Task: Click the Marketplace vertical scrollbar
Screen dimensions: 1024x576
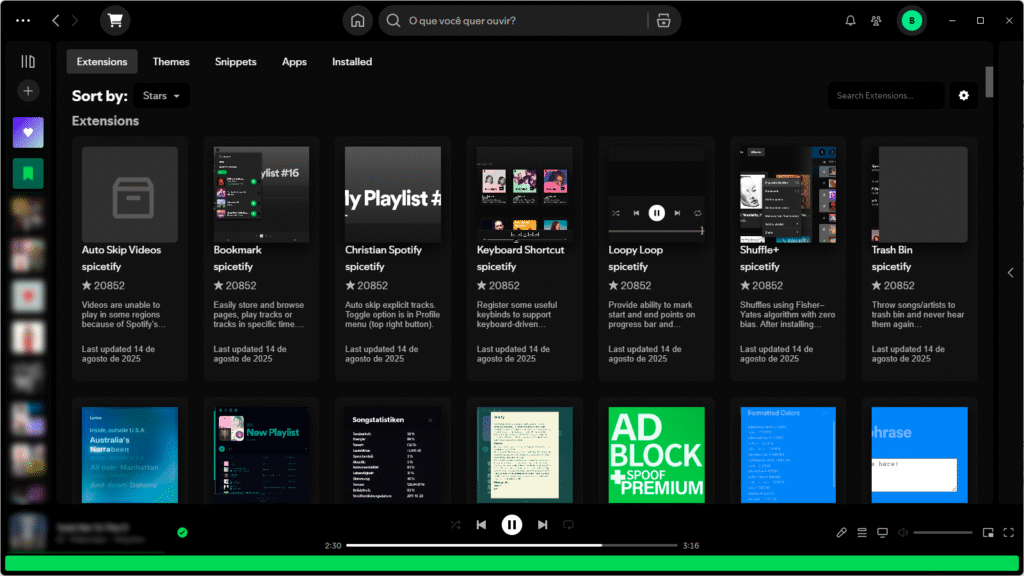Action: click(x=989, y=82)
